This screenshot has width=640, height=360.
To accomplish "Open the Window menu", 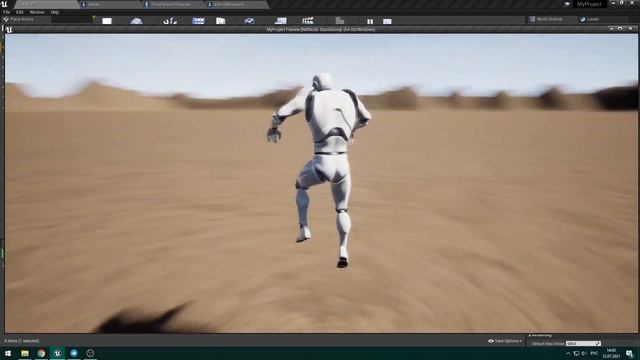I will coord(37,12).
